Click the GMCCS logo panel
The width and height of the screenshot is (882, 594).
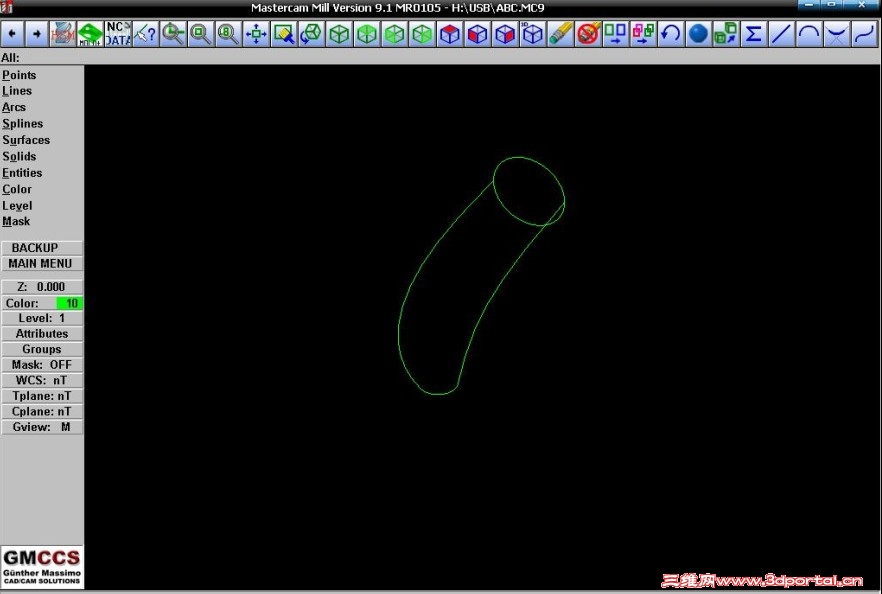[x=42, y=567]
